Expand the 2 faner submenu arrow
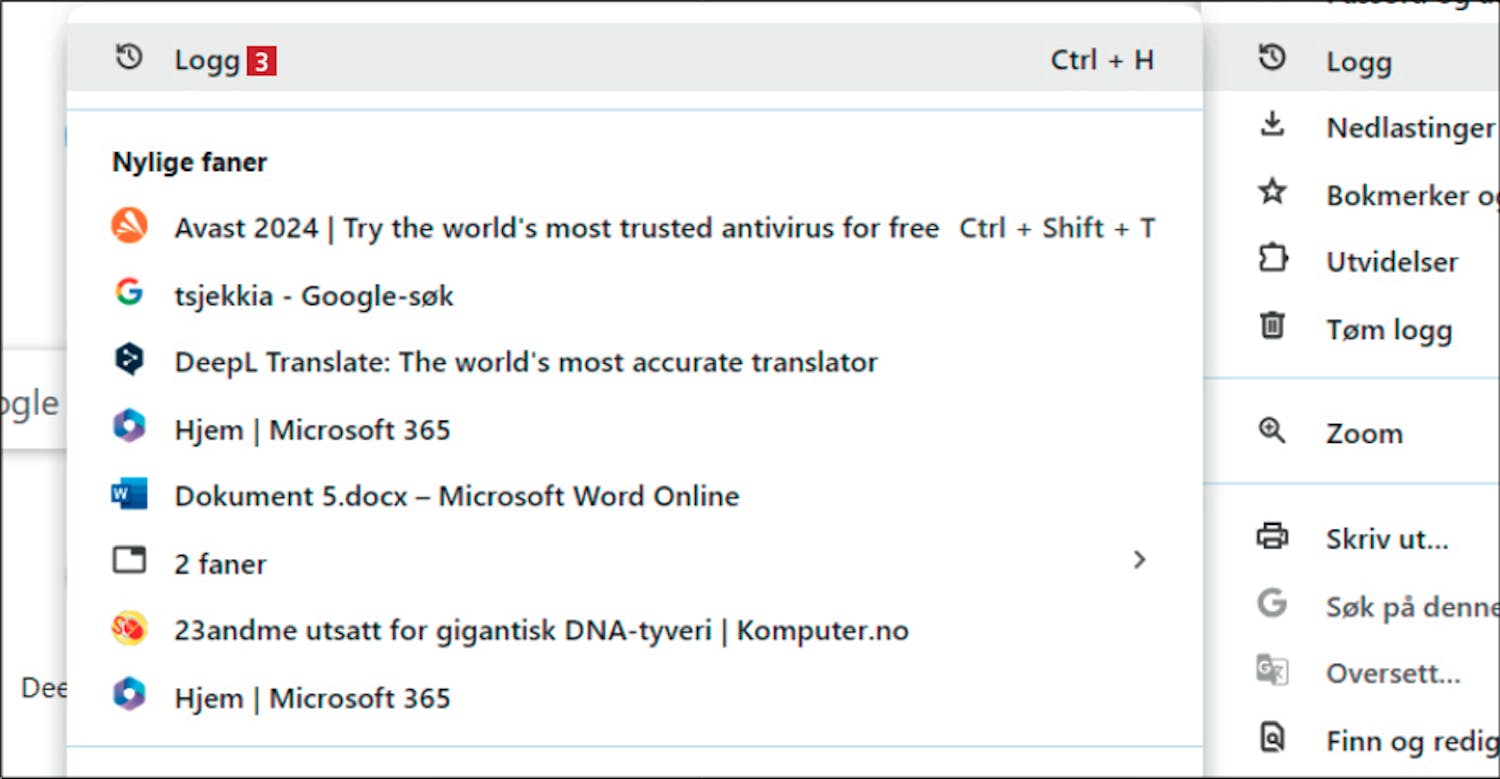The height and width of the screenshot is (779, 1500). point(1139,560)
